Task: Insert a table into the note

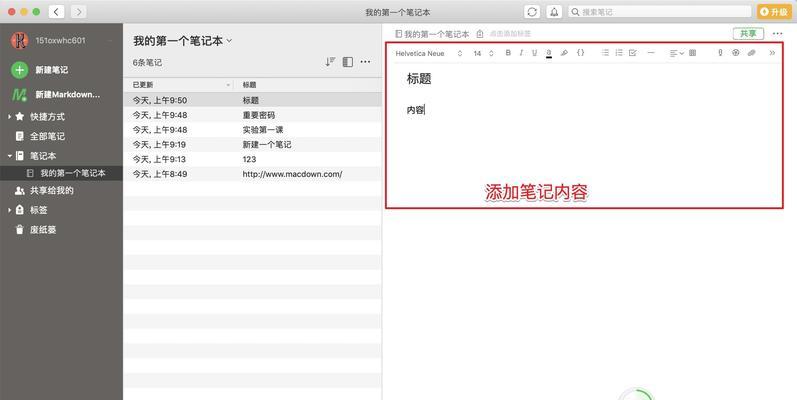Action: coord(692,53)
